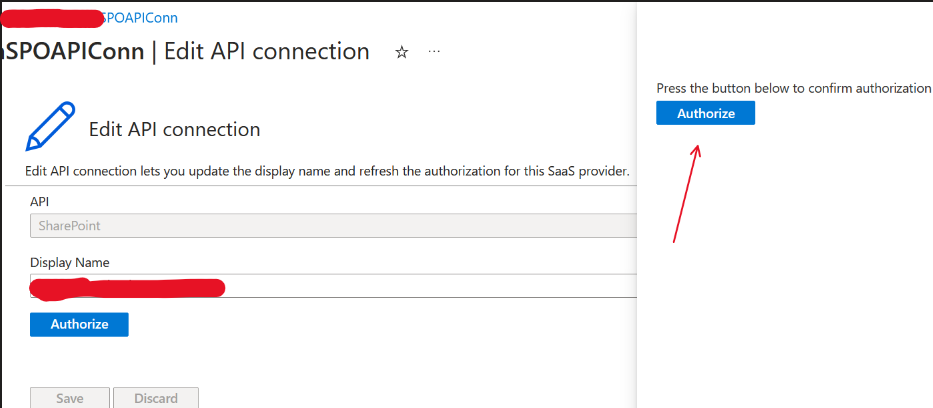Click the Discard button
The width and height of the screenshot is (933, 408).
[x=156, y=398]
